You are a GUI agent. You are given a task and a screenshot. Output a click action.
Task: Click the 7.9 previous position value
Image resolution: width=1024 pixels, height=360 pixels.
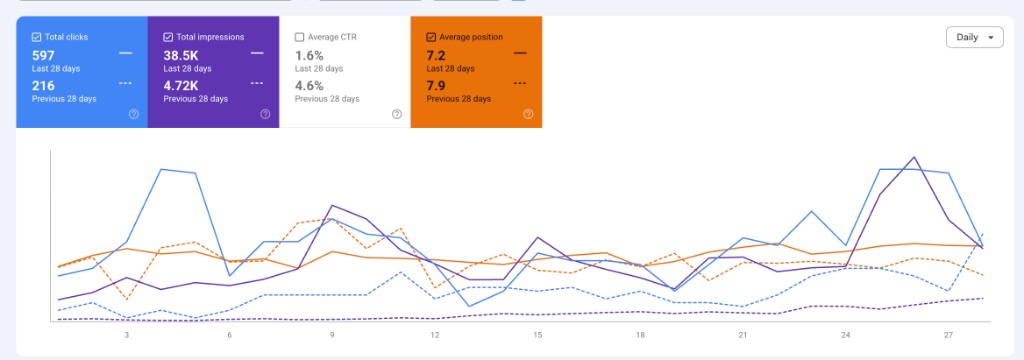tap(436, 86)
